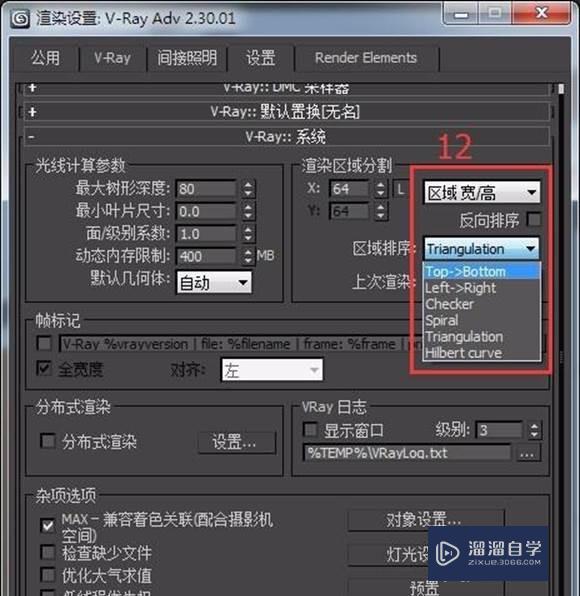Click the 动态内存限制 value field
The width and height of the screenshot is (580, 596).
(x=206, y=256)
